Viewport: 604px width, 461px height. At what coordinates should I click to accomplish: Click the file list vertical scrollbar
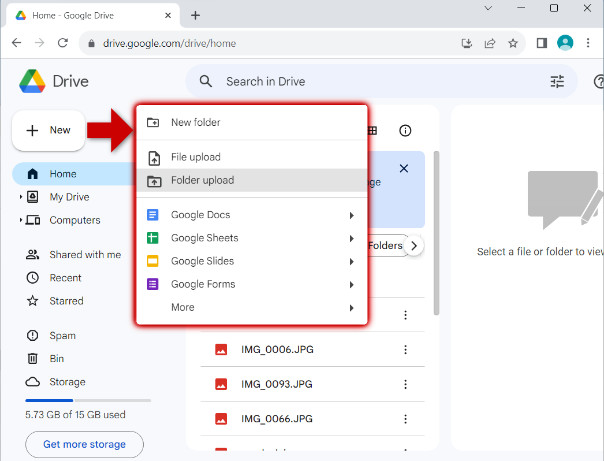coord(436,233)
